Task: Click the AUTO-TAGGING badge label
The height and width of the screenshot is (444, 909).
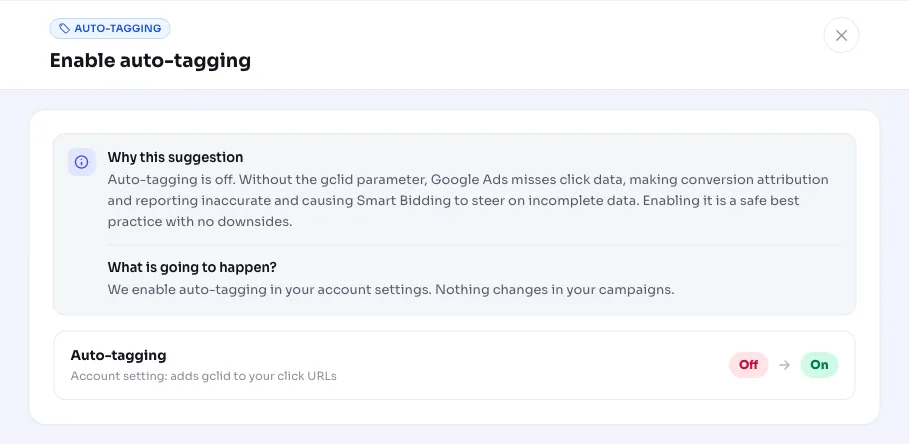Action: (118, 28)
